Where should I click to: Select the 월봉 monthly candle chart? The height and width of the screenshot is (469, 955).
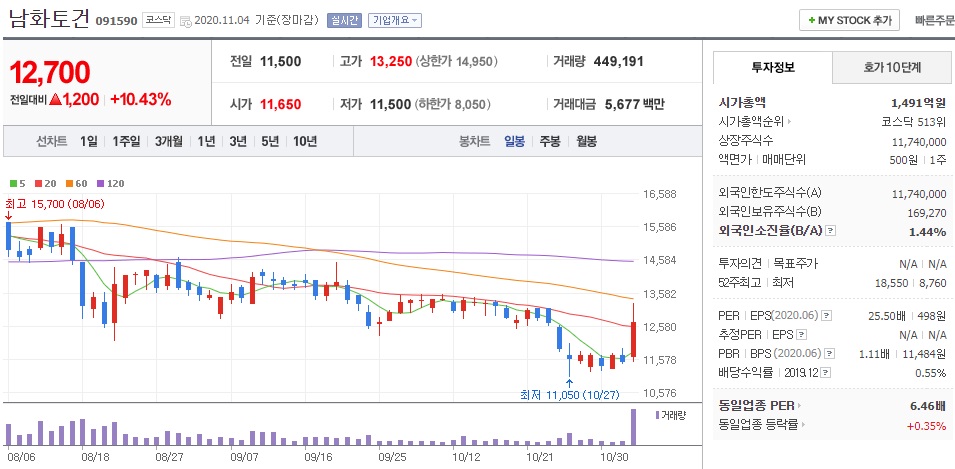(x=587, y=142)
